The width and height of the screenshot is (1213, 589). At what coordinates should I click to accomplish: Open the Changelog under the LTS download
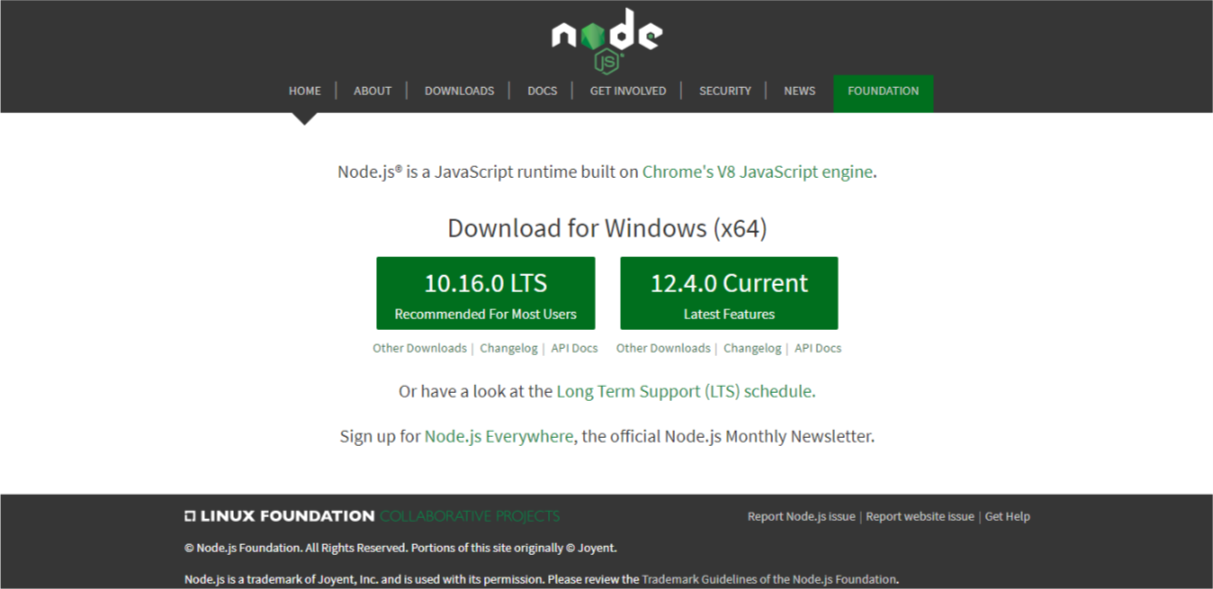click(x=508, y=348)
